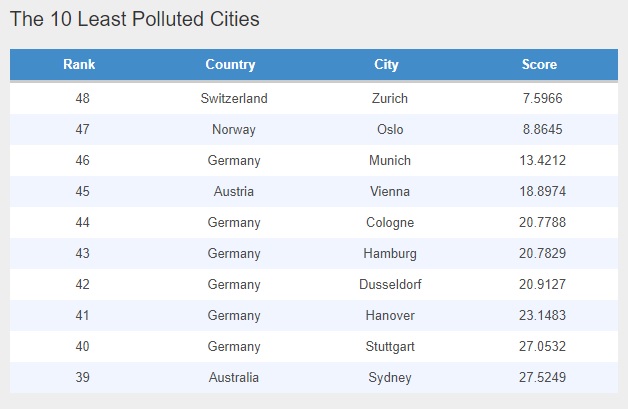Sort by the Country column header
This screenshot has height=409, width=628.
pos(230,65)
